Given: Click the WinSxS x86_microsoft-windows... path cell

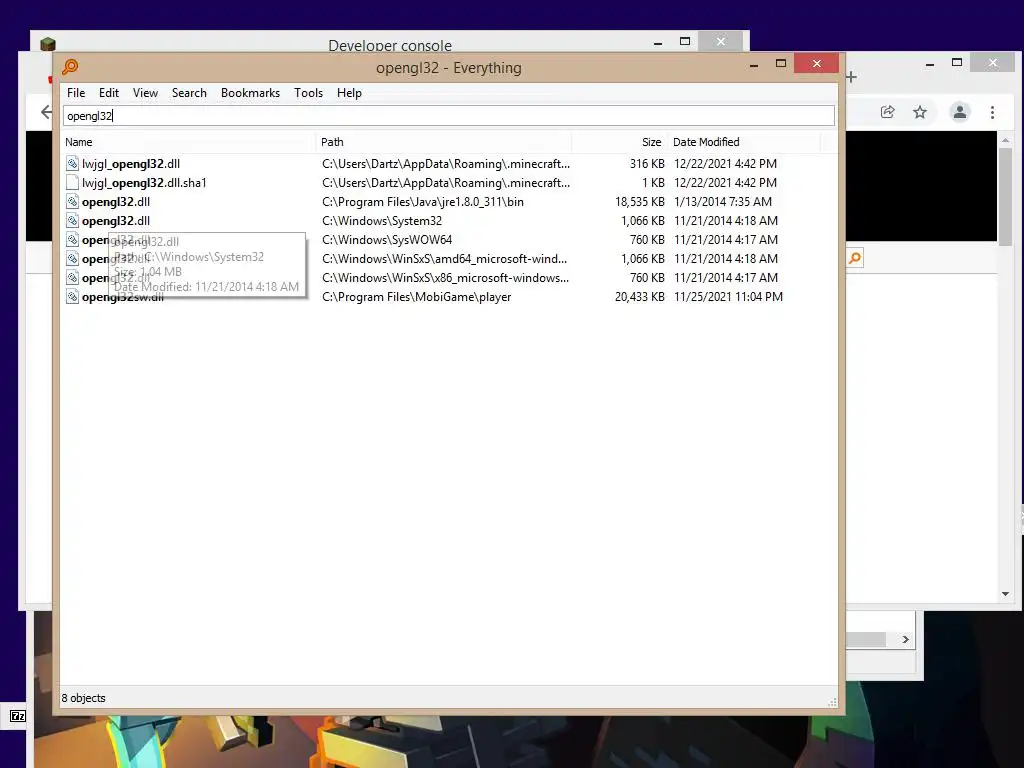Looking at the screenshot, I should [445, 278].
